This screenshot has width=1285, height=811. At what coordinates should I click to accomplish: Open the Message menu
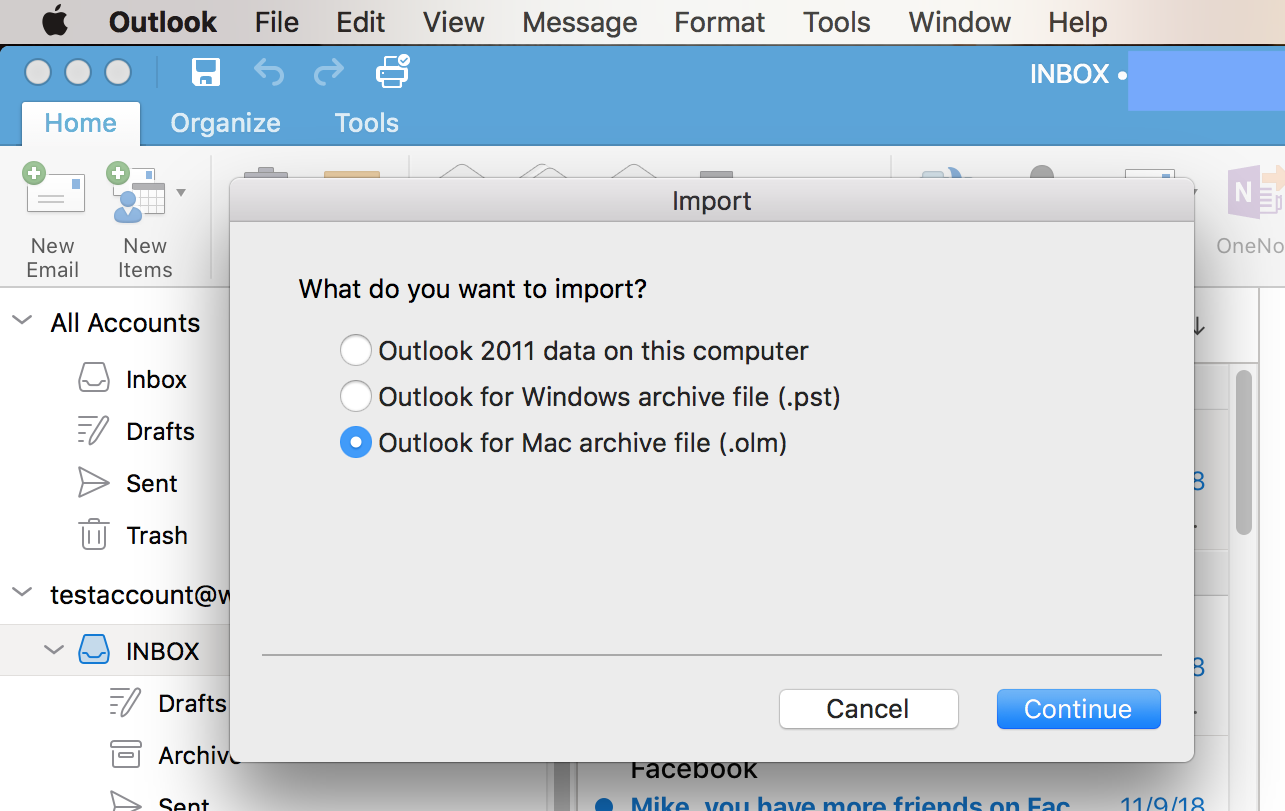pyautogui.click(x=579, y=22)
